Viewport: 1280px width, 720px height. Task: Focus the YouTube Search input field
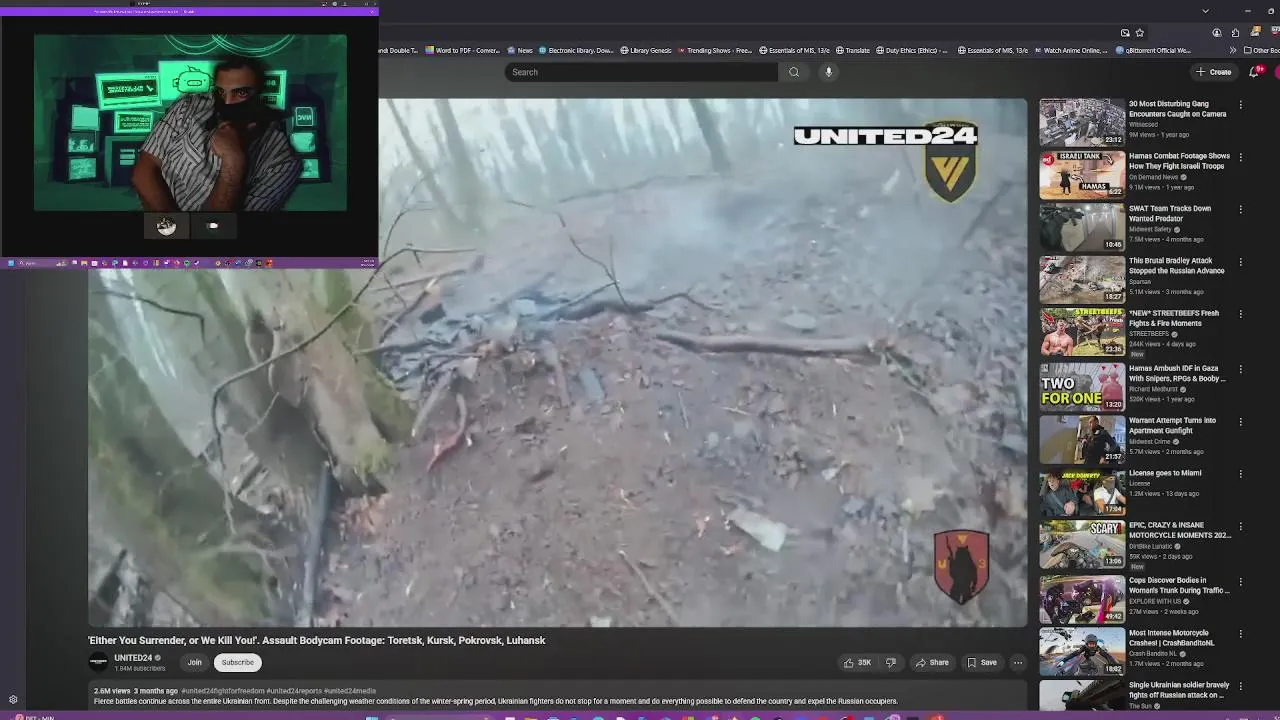click(641, 72)
